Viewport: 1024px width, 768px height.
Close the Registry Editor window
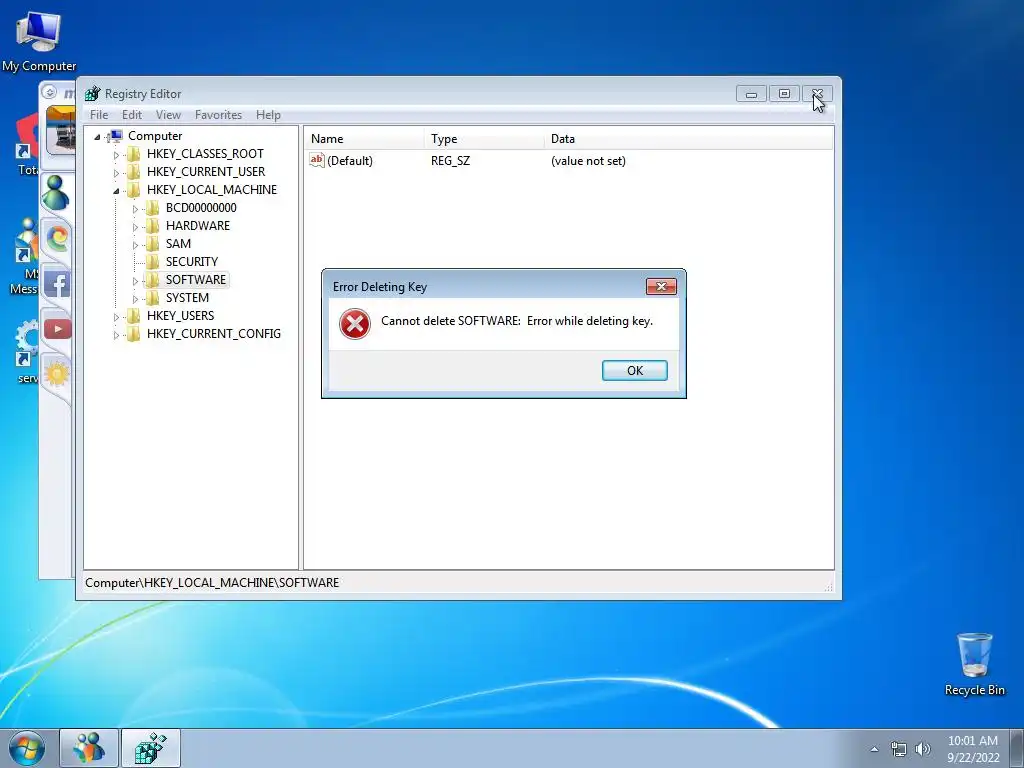pyautogui.click(x=817, y=94)
